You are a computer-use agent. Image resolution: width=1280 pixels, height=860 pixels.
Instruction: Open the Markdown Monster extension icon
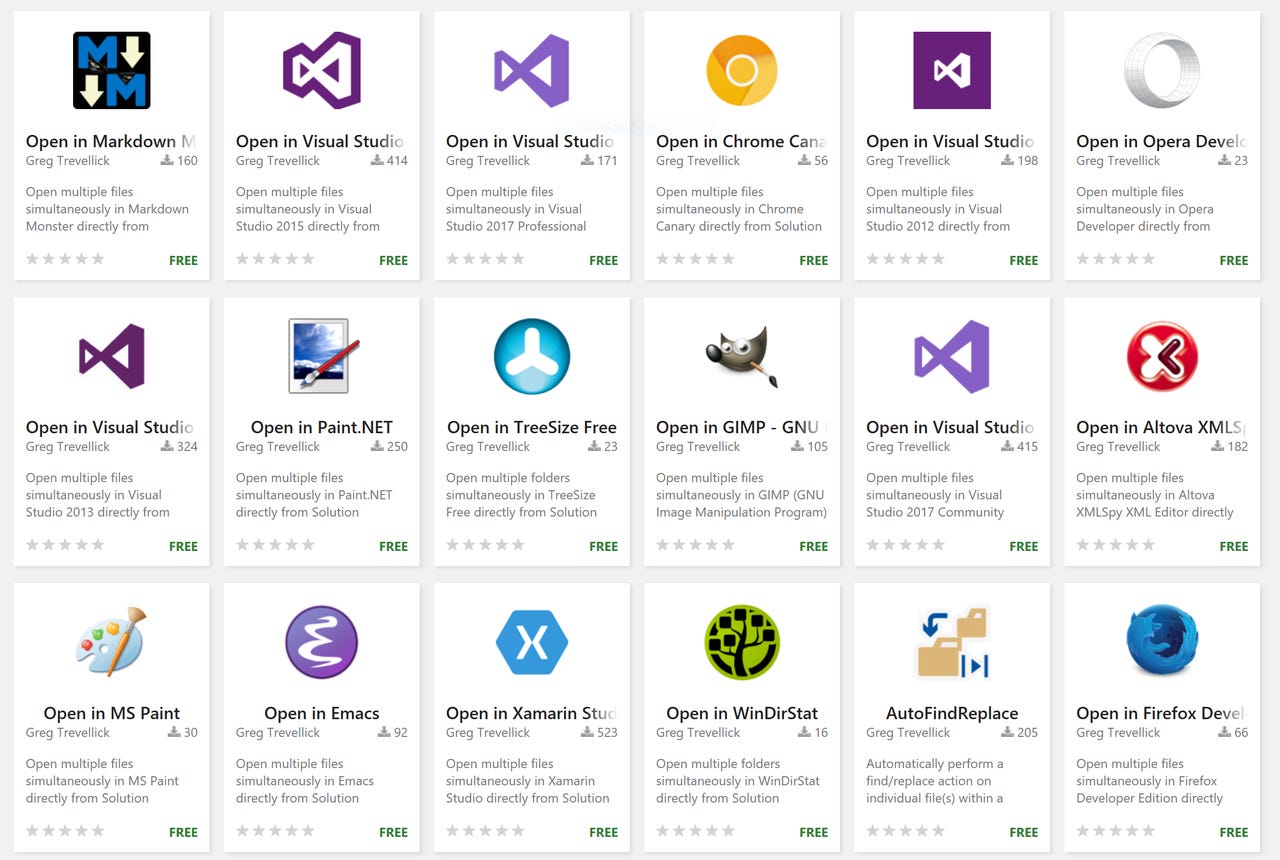click(111, 70)
